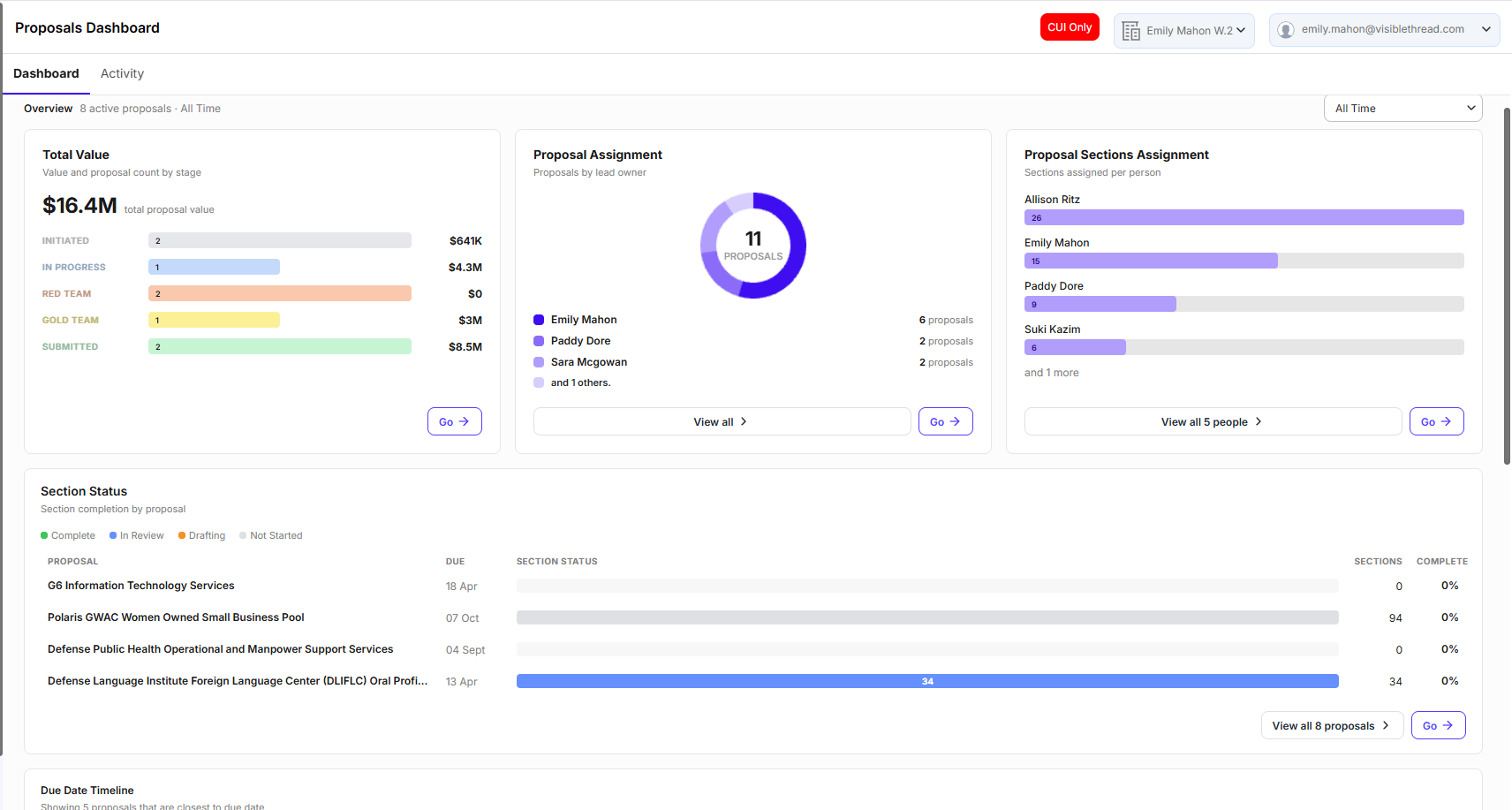Click Go button in Proposal Sections Assignment card

pyautogui.click(x=1437, y=421)
